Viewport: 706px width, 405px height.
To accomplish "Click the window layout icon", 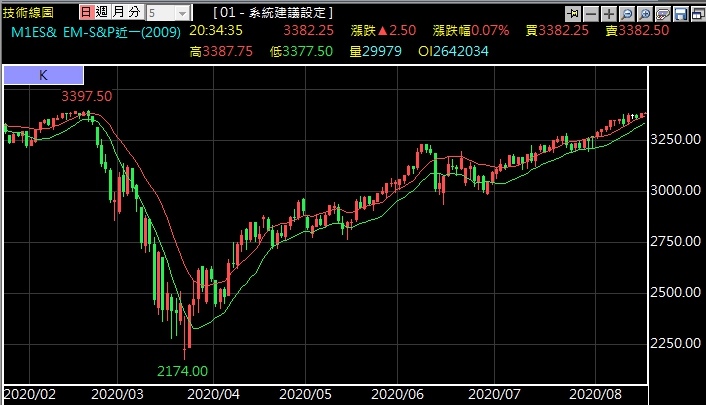I will 698,14.
